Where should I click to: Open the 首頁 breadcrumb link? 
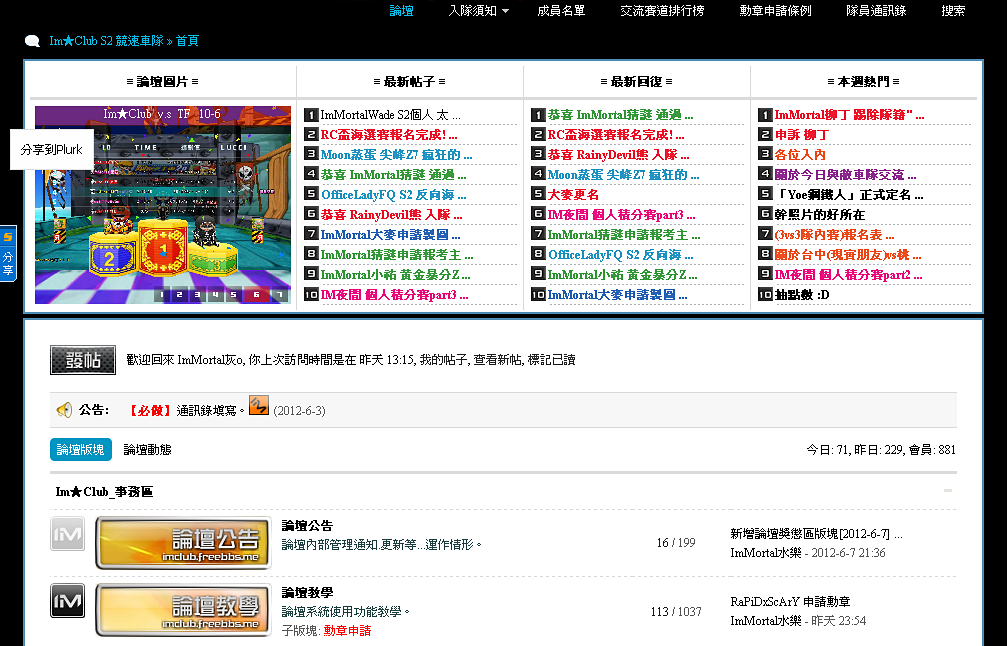[187, 41]
